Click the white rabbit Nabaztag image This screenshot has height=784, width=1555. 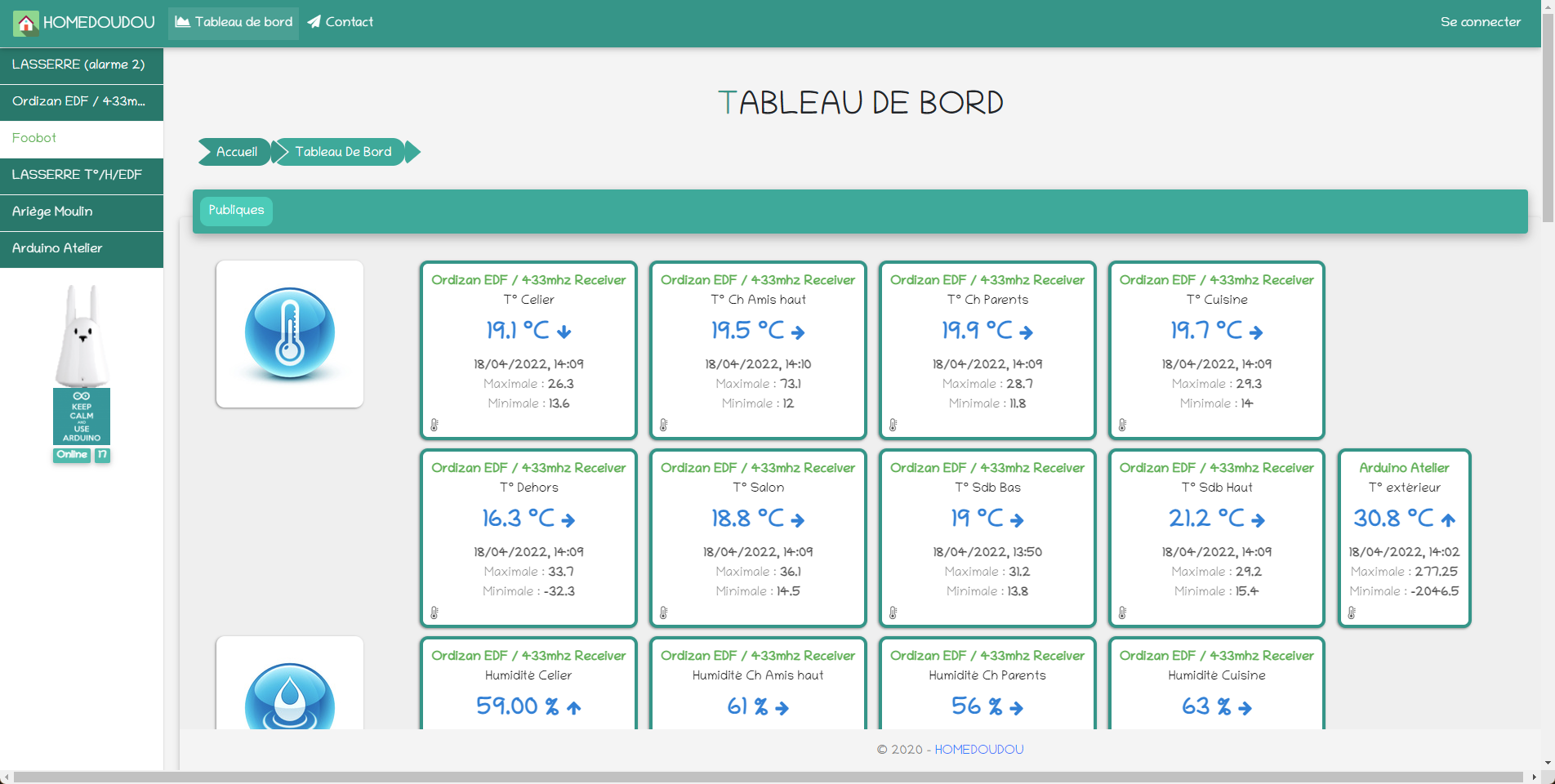[82, 335]
